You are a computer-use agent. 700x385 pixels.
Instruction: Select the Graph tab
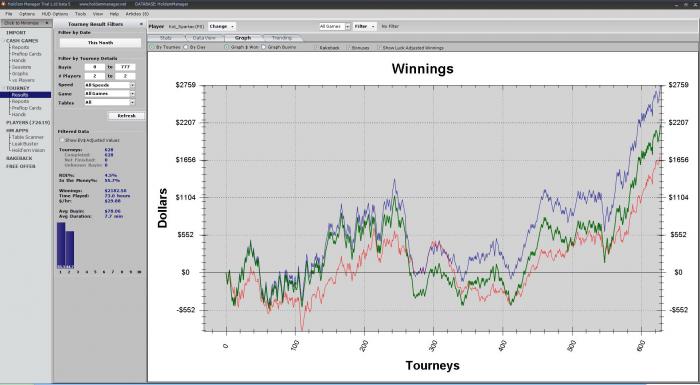[x=243, y=38]
